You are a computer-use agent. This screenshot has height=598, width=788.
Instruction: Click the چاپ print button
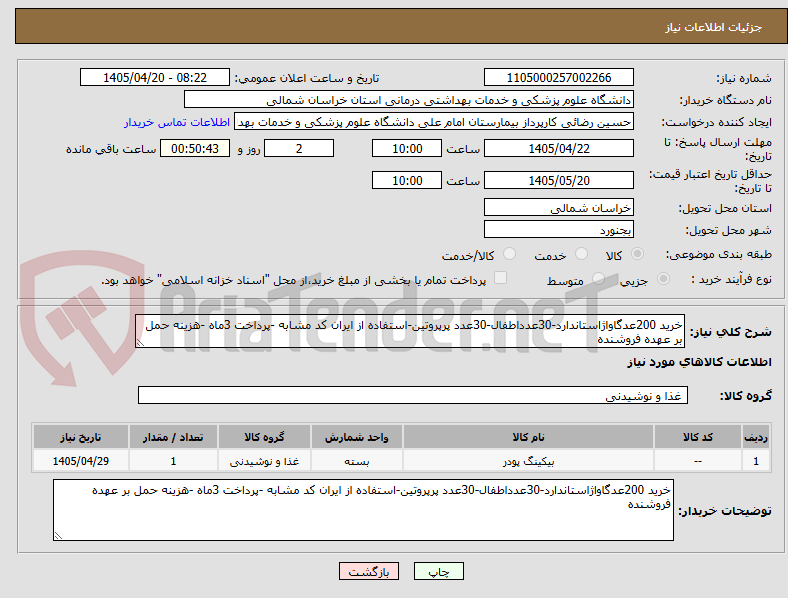439,571
